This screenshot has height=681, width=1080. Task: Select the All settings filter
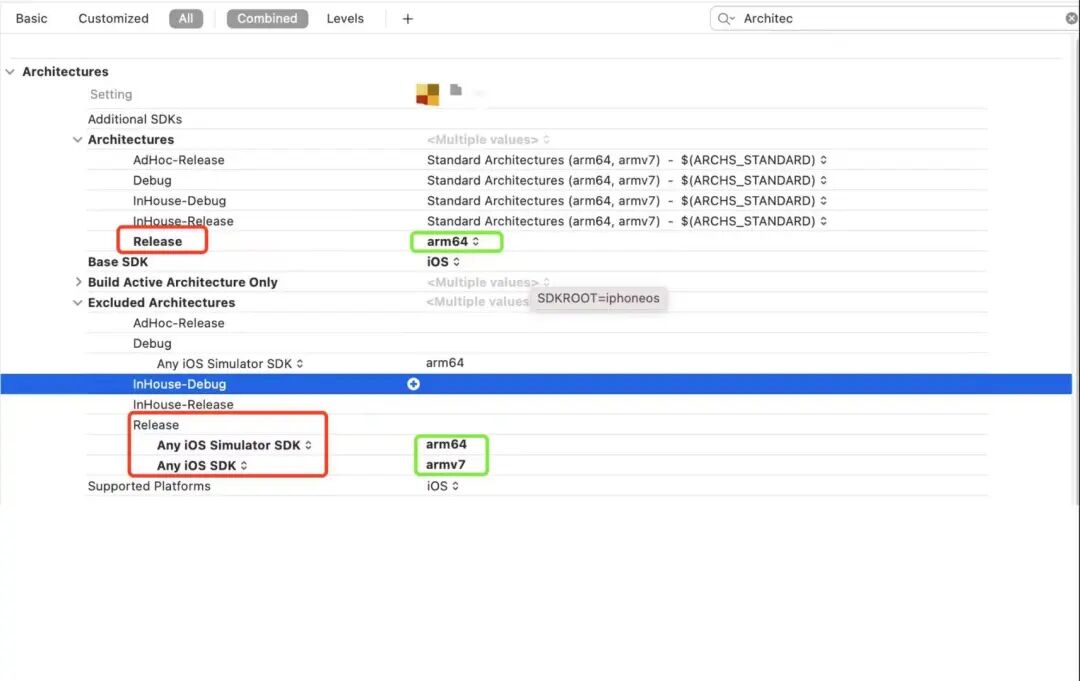pos(186,19)
